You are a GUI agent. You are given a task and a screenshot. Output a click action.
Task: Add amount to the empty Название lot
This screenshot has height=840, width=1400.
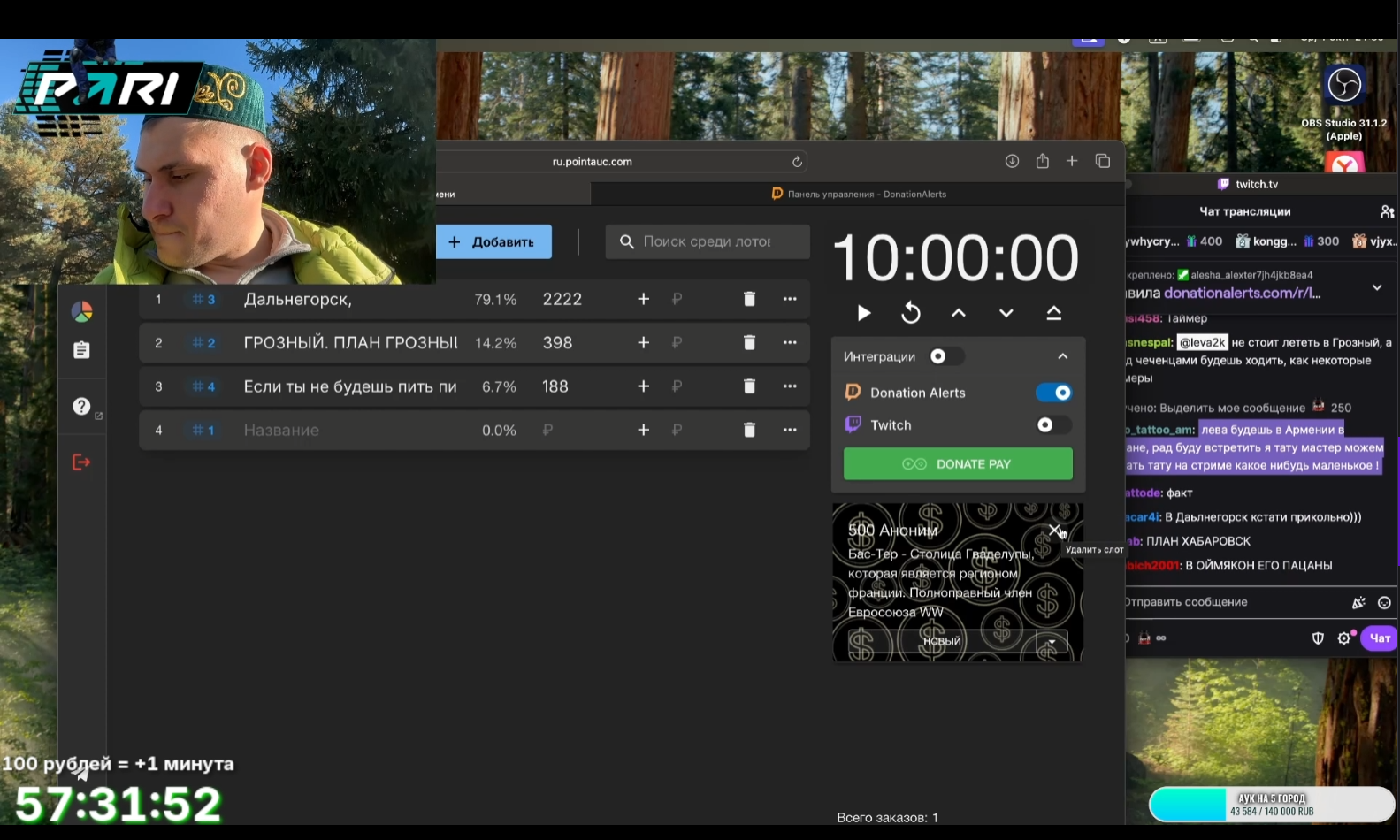[644, 430]
